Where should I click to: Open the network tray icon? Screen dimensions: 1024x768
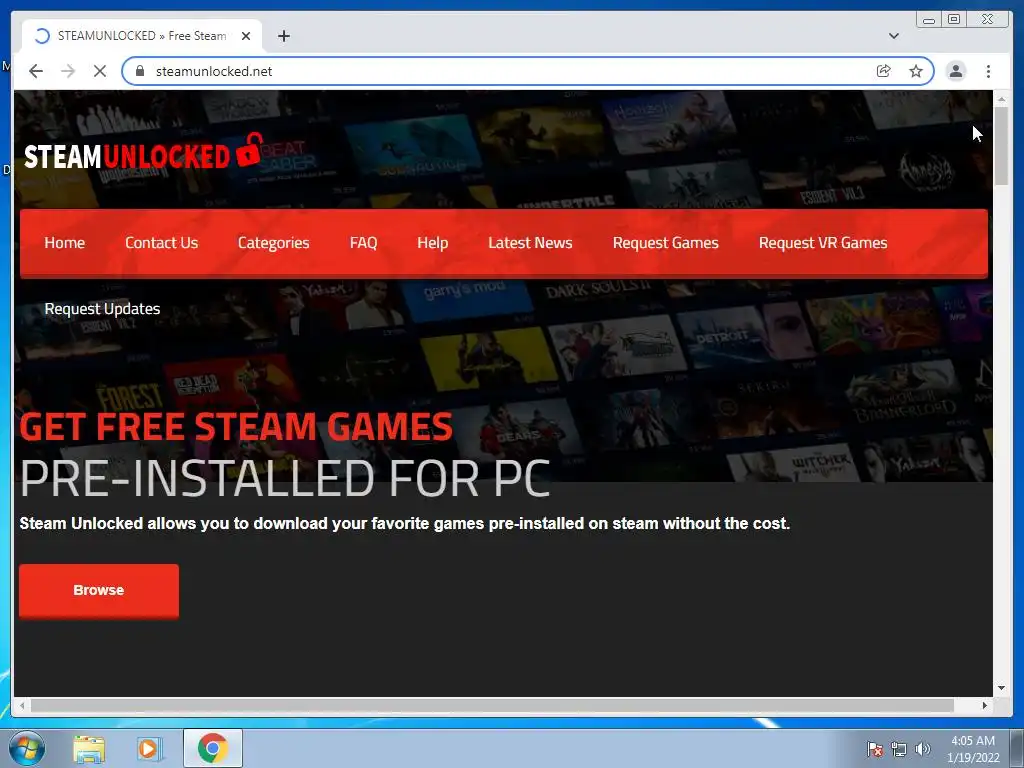pos(899,749)
